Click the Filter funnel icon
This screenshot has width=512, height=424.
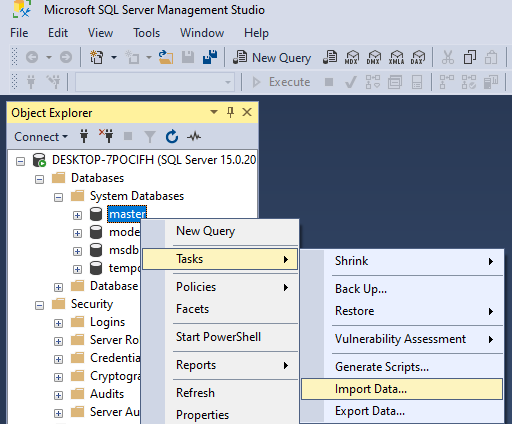pos(150,137)
